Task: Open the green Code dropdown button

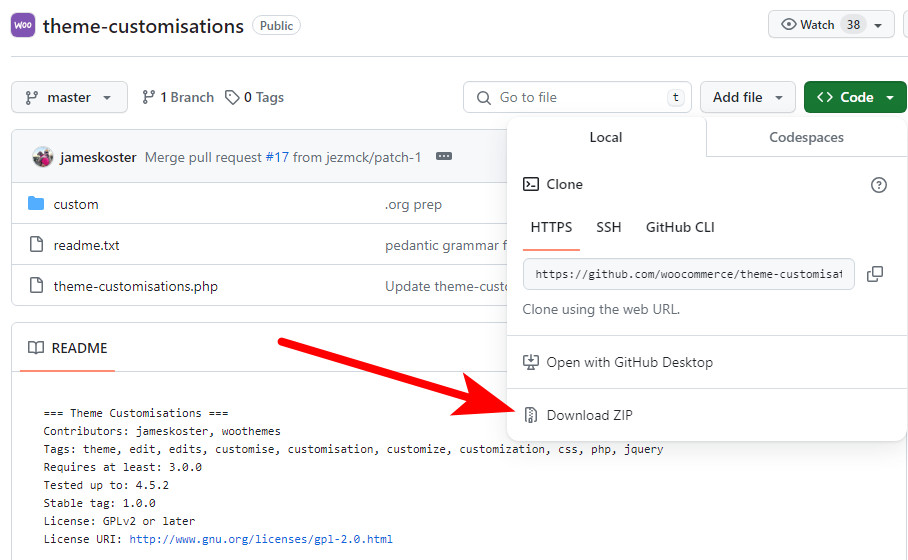Action: coord(855,97)
